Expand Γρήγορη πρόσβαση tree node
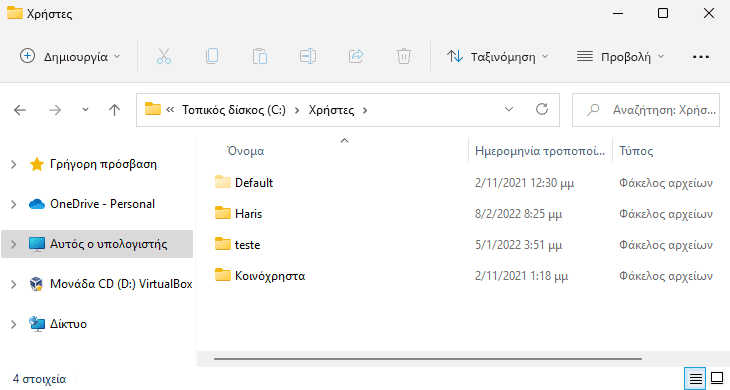Viewport: 730px width, 390px height. tap(14, 164)
